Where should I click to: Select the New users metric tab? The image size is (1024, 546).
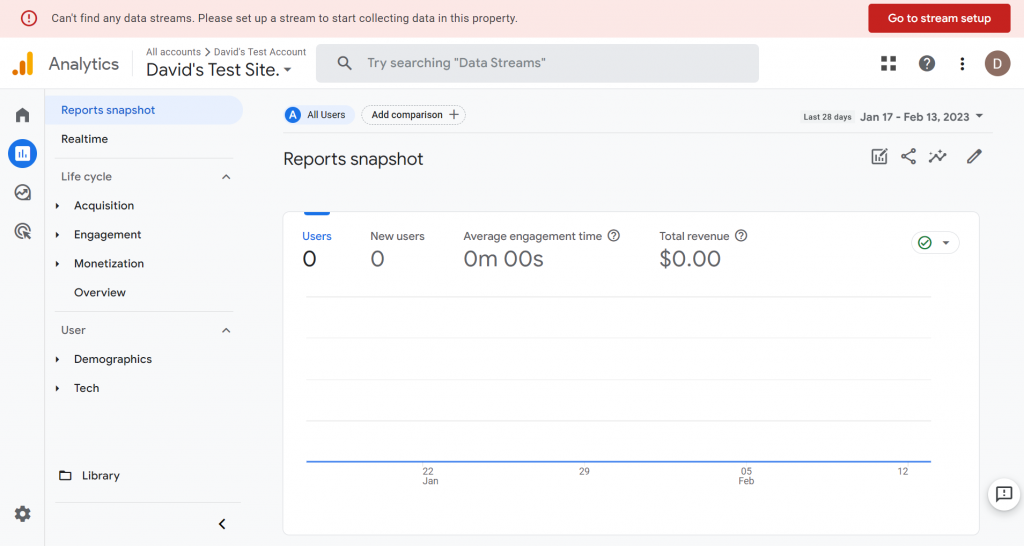(x=397, y=248)
